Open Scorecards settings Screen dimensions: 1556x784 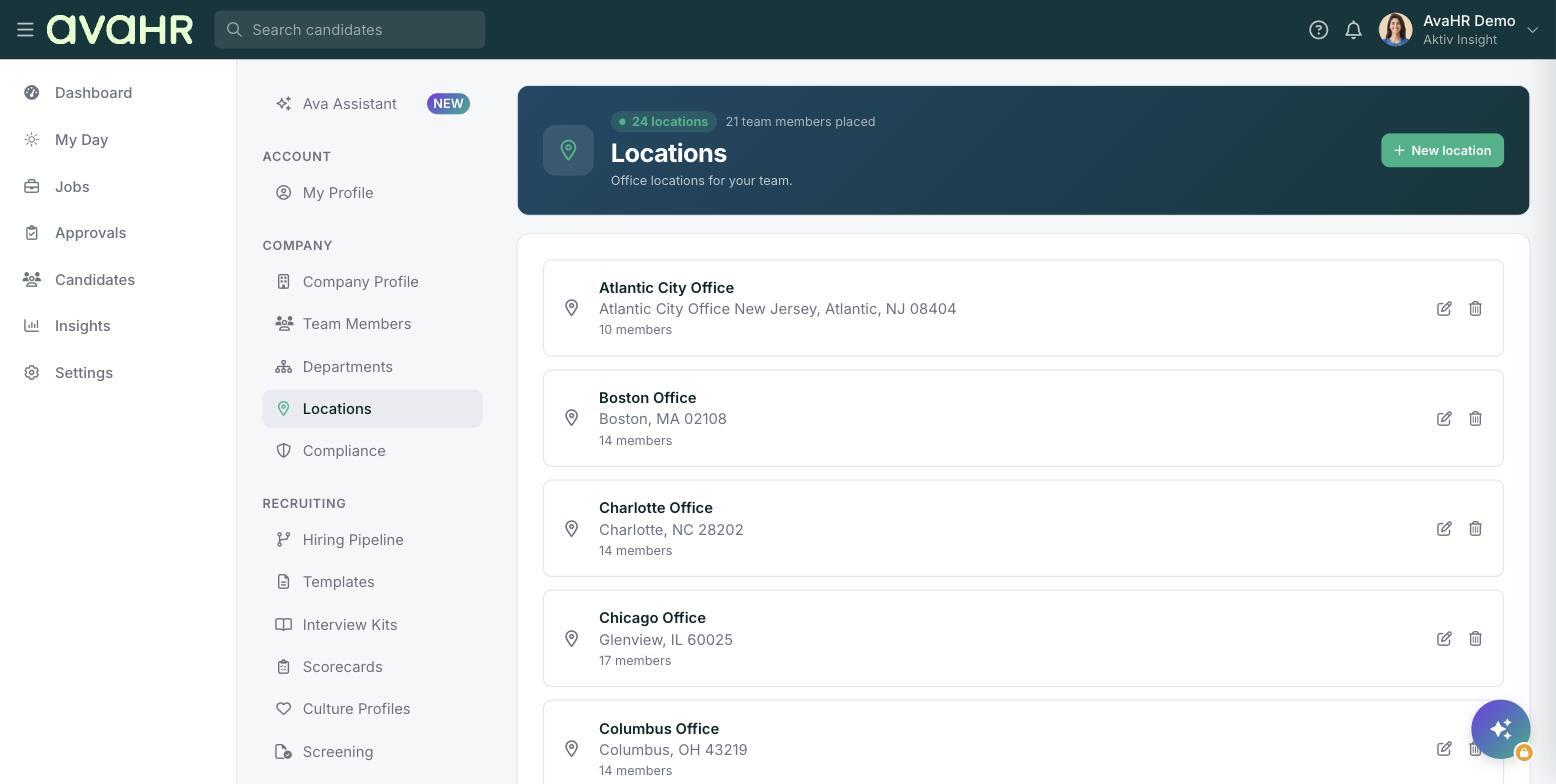click(372, 667)
